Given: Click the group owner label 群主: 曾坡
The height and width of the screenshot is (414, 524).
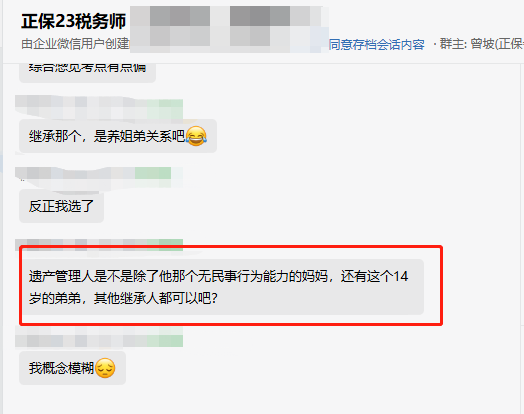Looking at the screenshot, I should tap(481, 44).
